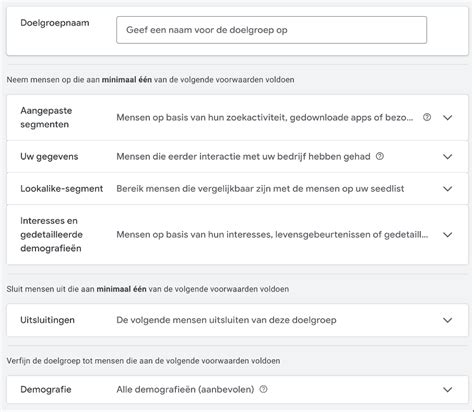Expand Interesses en gedetailleerde demografieën chevron
474x412 pixels.
tap(448, 234)
